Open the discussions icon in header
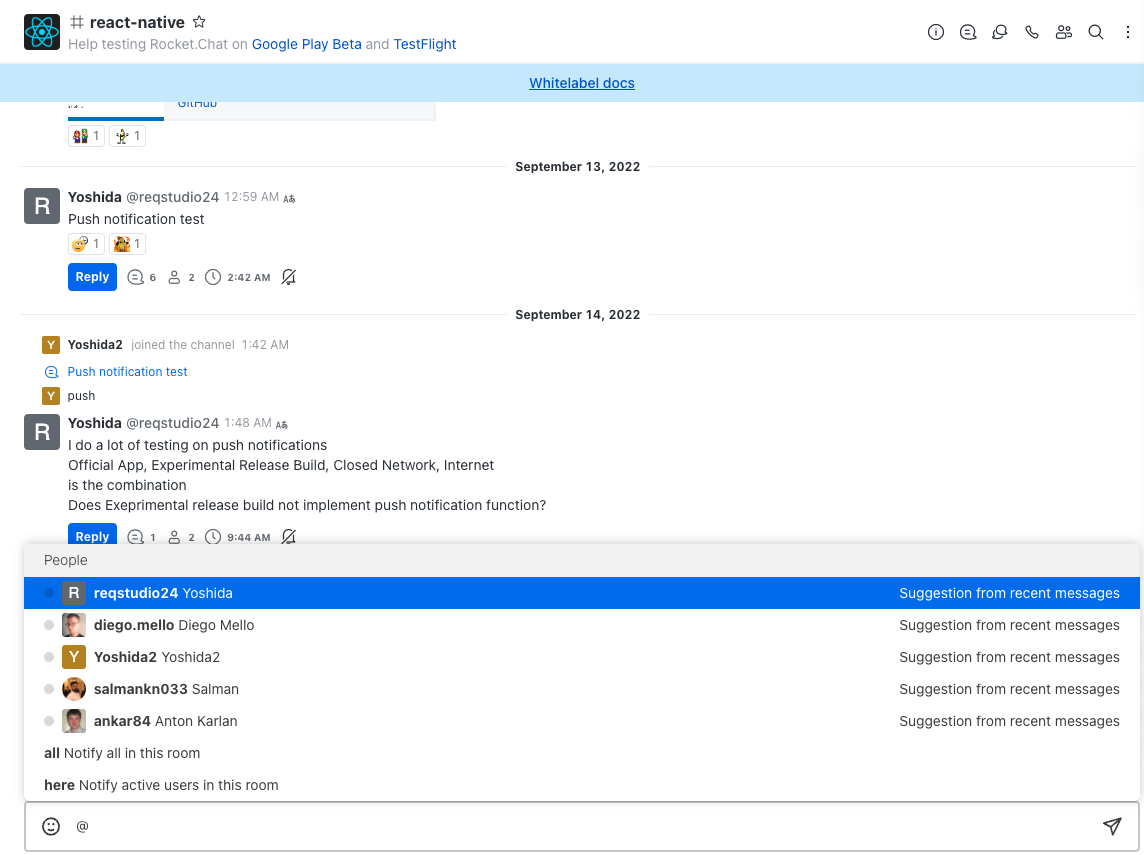The image size is (1144, 855). pos(1000,32)
